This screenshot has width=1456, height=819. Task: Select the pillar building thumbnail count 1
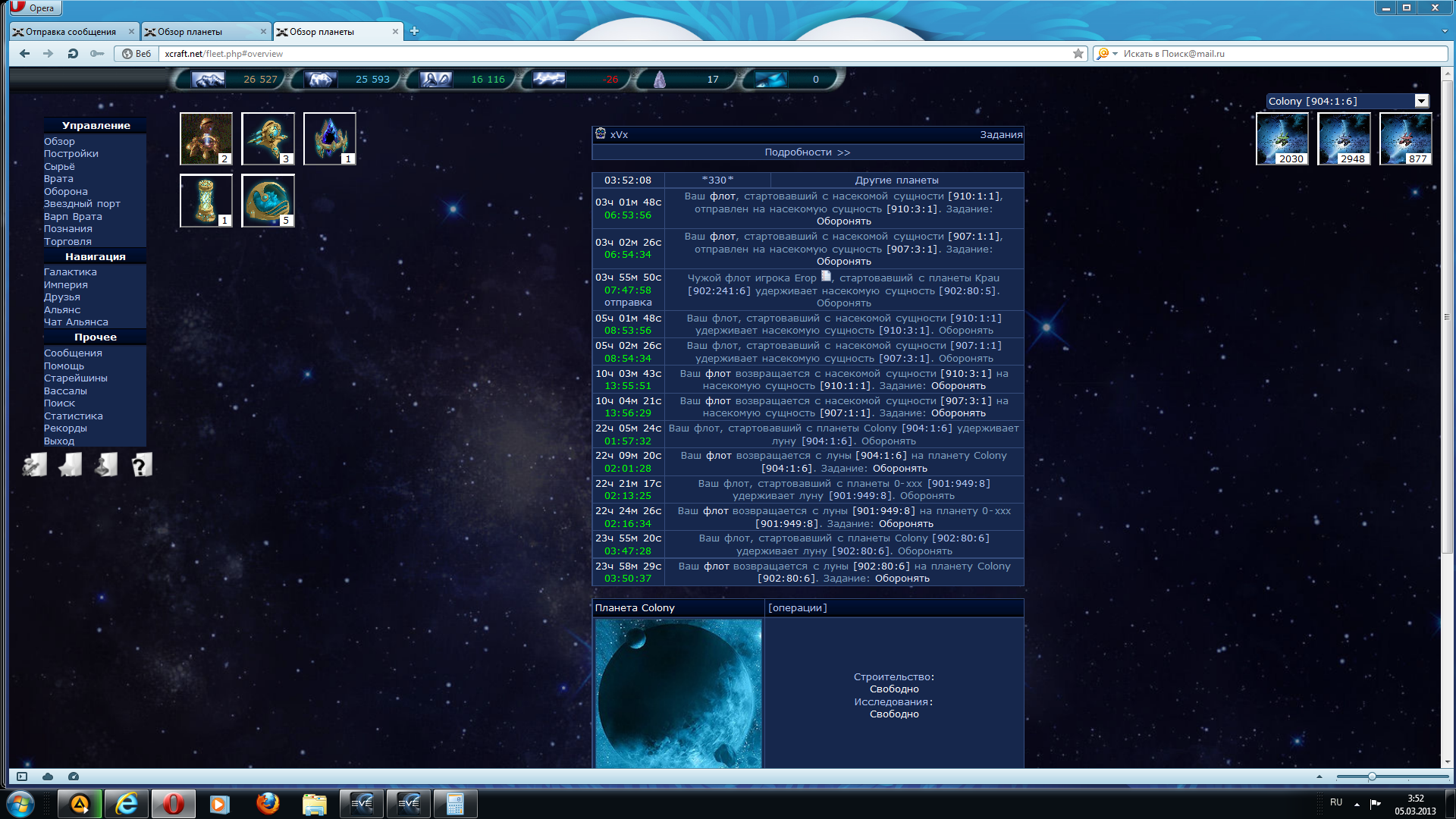tap(206, 200)
